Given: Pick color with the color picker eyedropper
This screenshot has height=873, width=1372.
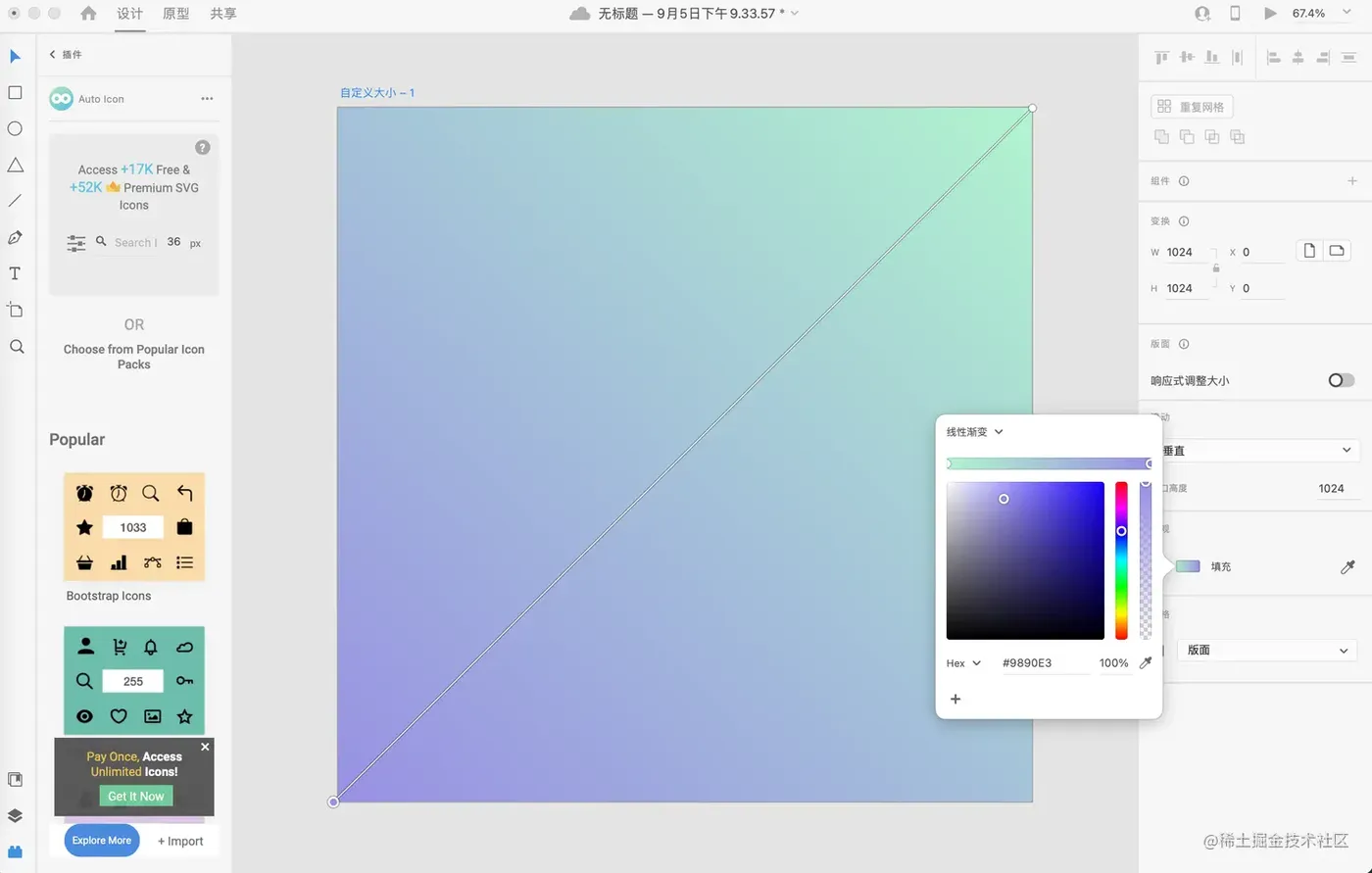Looking at the screenshot, I should pos(1145,663).
